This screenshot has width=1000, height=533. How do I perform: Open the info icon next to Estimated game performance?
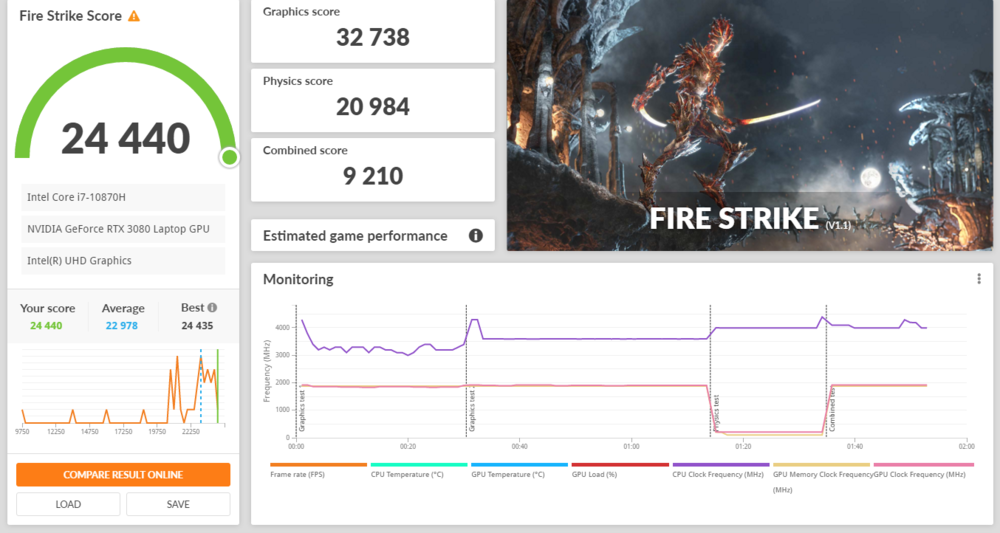tap(476, 236)
